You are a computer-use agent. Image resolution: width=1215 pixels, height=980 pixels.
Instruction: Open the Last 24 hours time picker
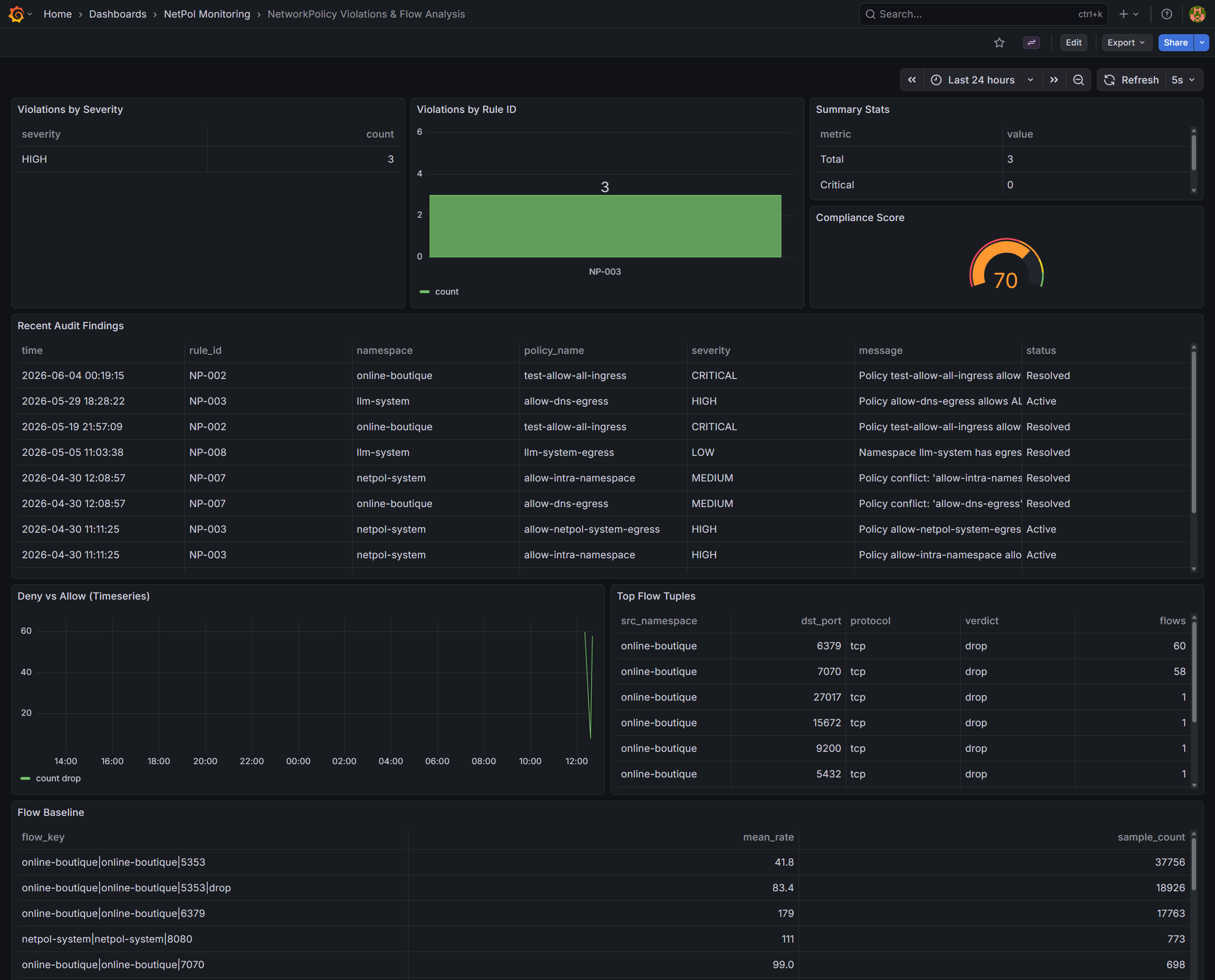click(x=982, y=80)
